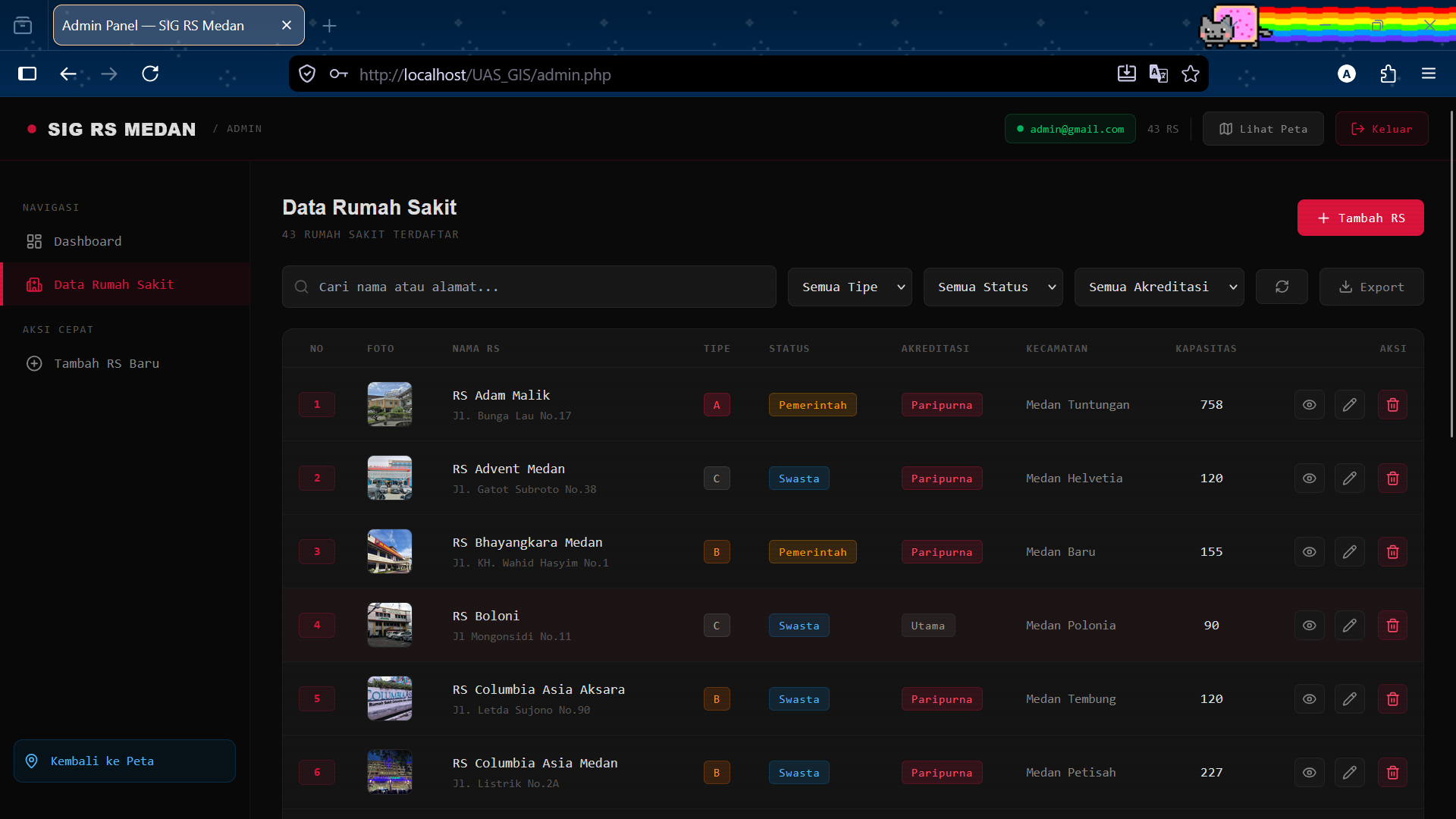Viewport: 1456px width, 819px height.
Task: View RS Columbia Asia Medan via eye icon
Action: click(x=1309, y=773)
